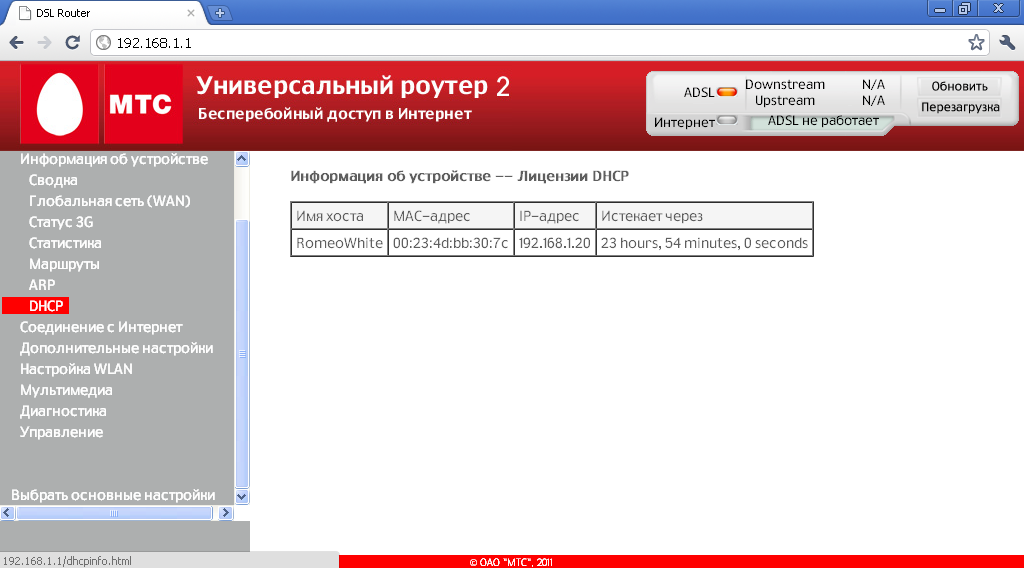Click the MTS egg logo

[60, 106]
